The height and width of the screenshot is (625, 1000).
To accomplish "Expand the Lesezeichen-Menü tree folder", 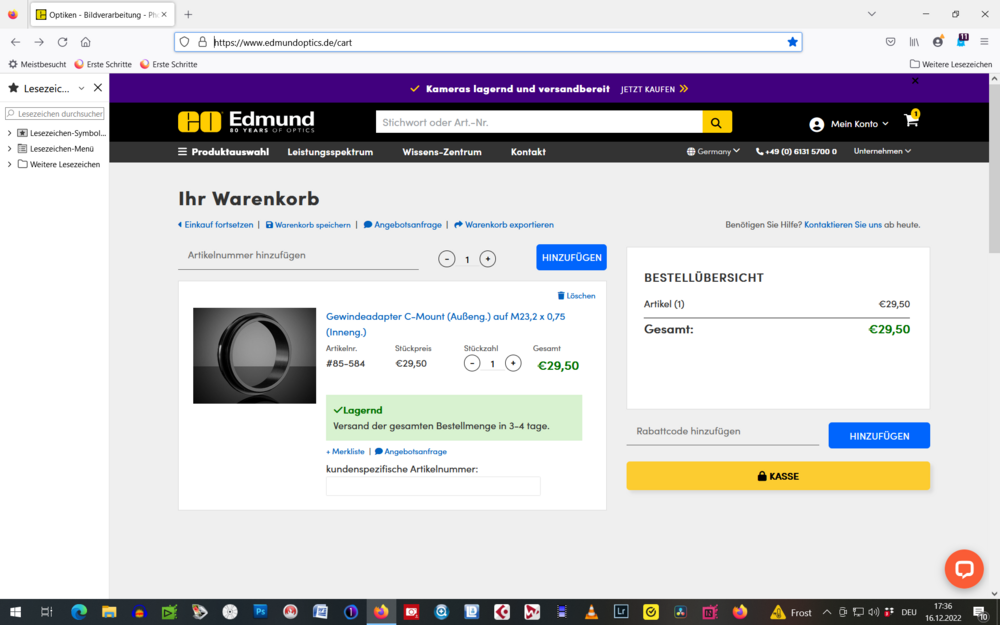I will click(x=10, y=149).
